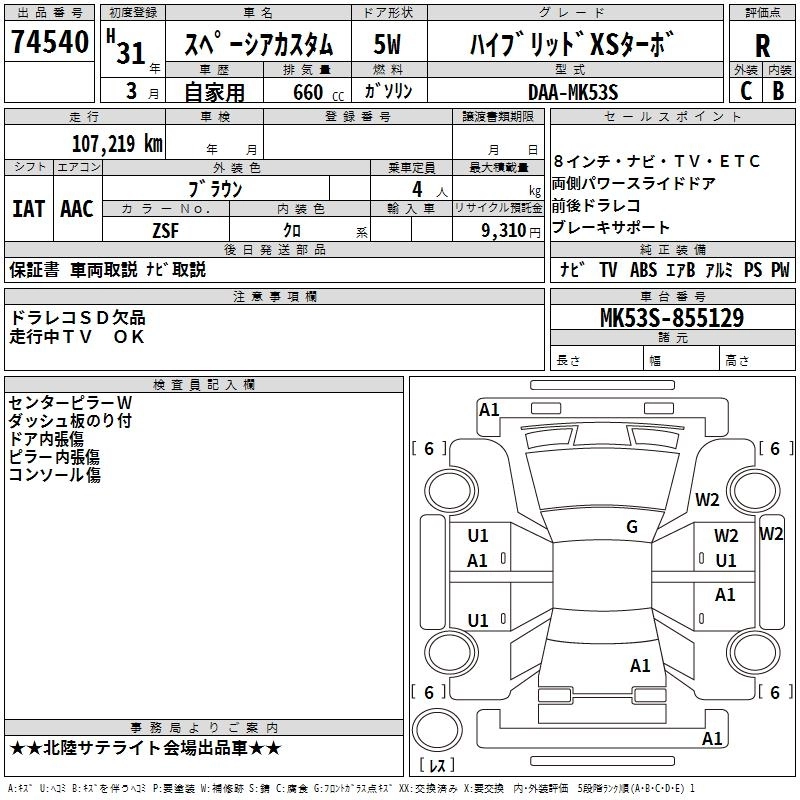Click the G mark on windshield diagram
The image size is (800, 800).
tap(632, 527)
